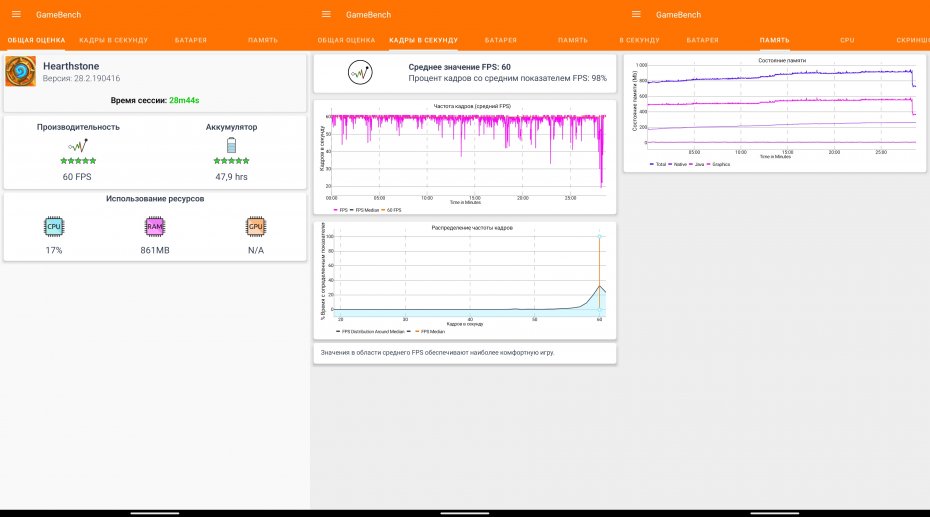Tap the performance graph icon above 60 FPS
The height and width of the screenshot is (517, 930).
[78, 145]
